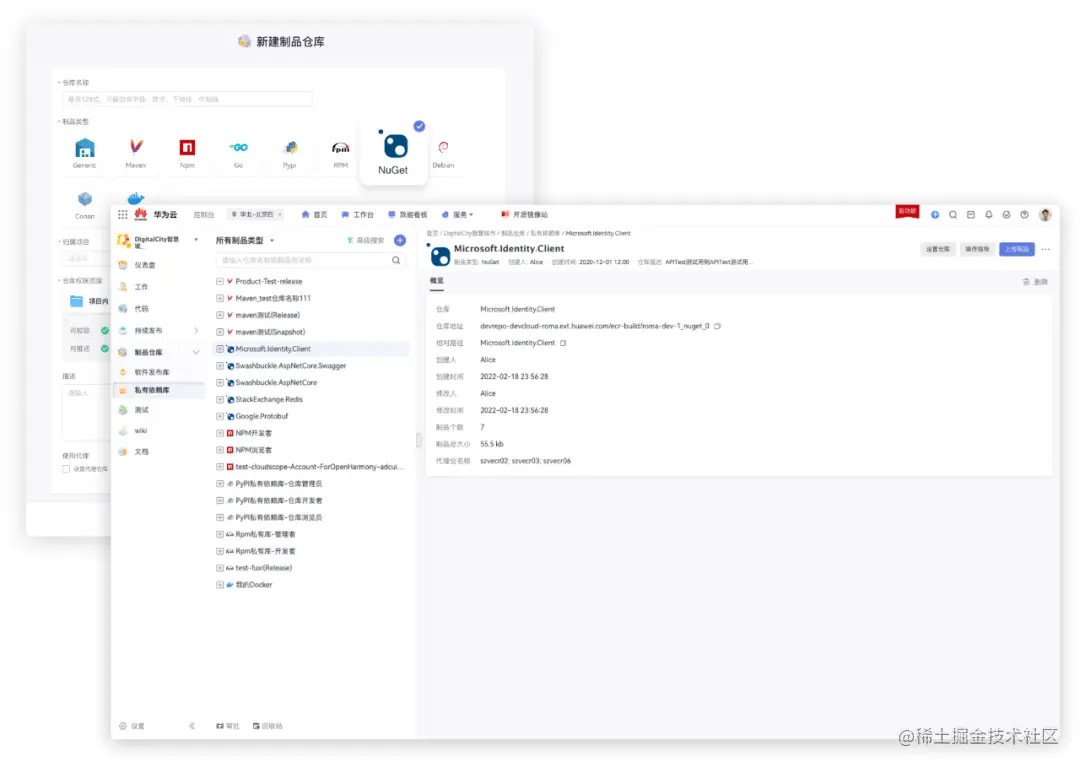Collapse the left sidebar with arrow icon
The image size is (1080, 768).
click(x=192, y=726)
